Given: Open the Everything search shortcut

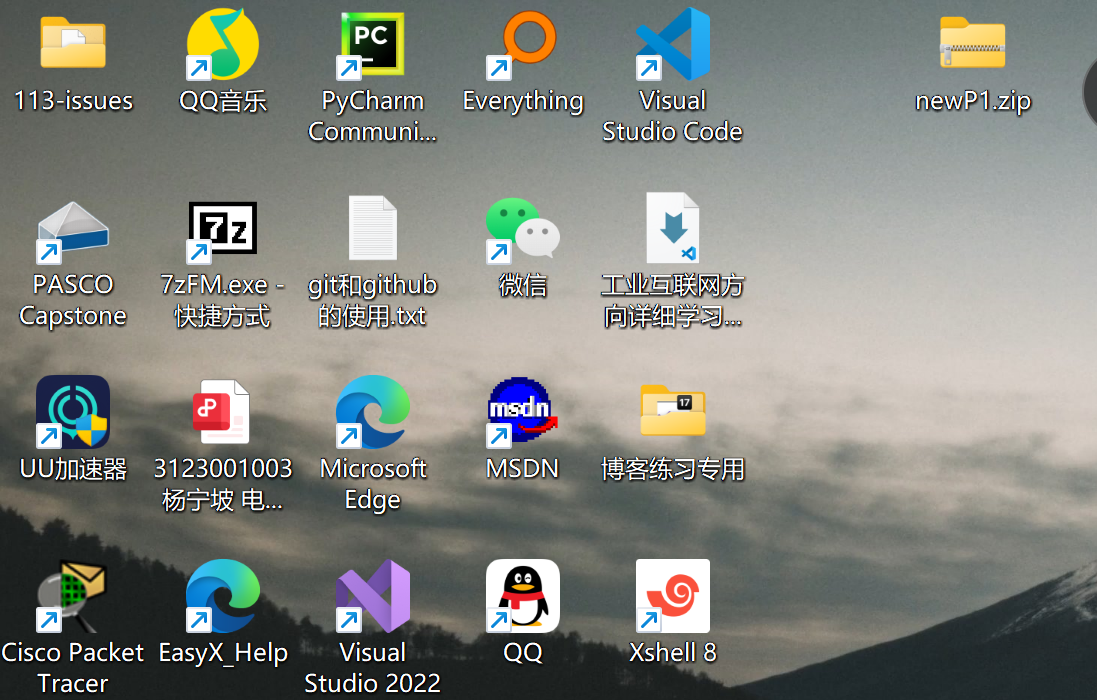Looking at the screenshot, I should coord(522,45).
